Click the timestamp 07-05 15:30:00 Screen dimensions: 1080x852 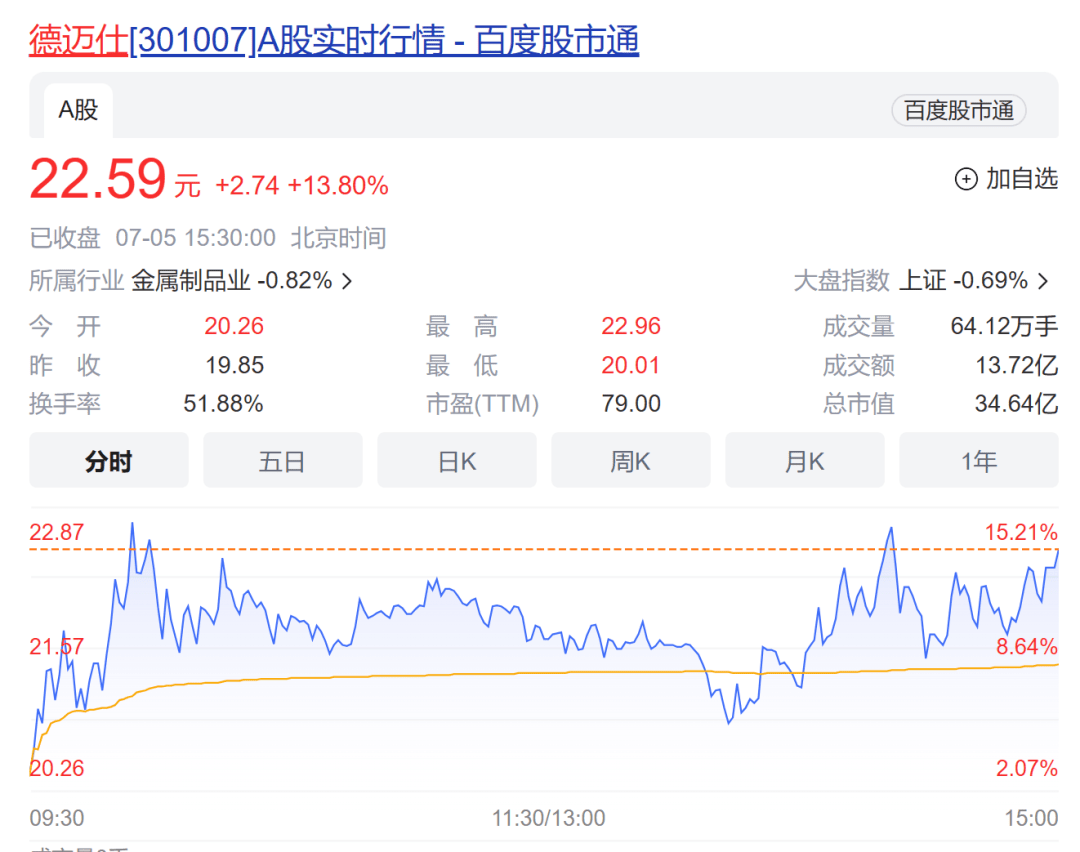point(196,238)
